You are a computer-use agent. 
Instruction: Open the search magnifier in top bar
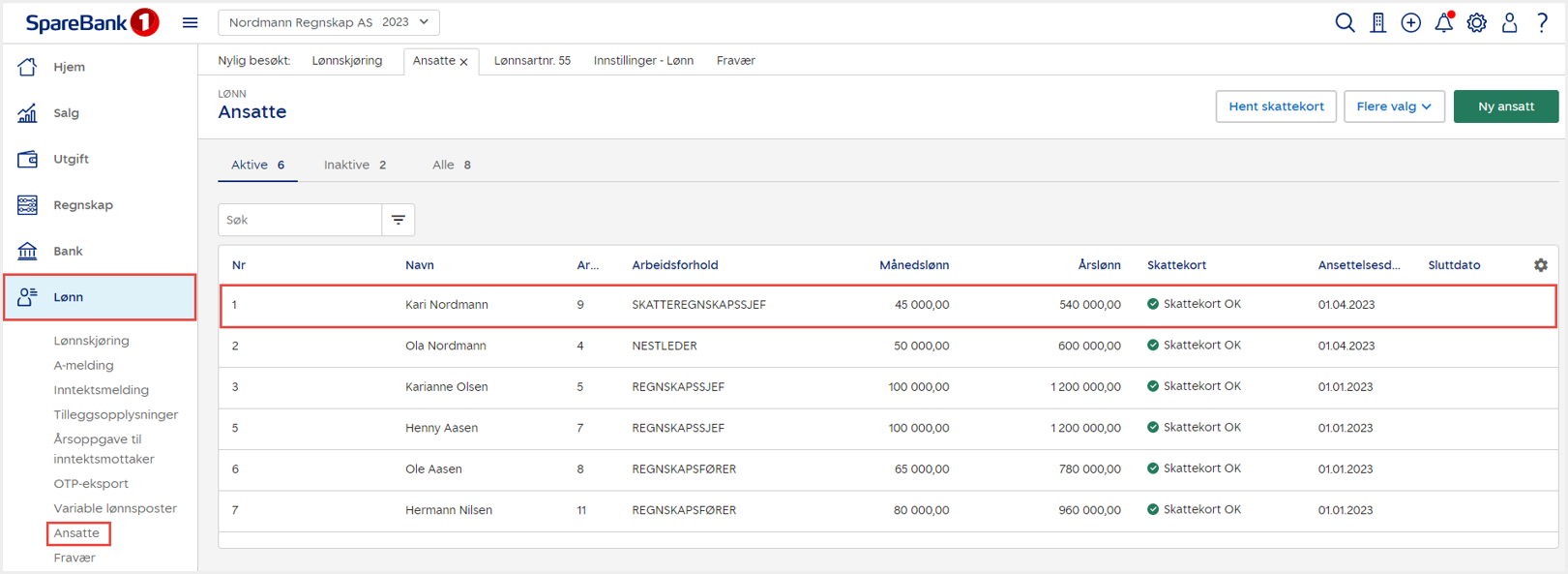point(1345,22)
